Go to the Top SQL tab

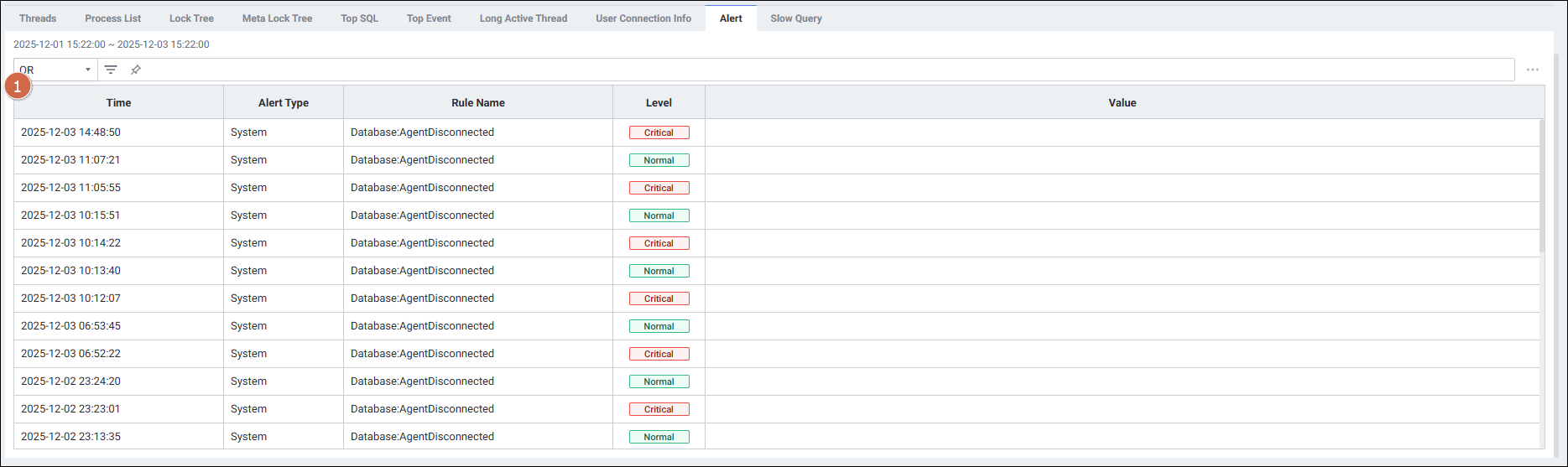coord(359,18)
